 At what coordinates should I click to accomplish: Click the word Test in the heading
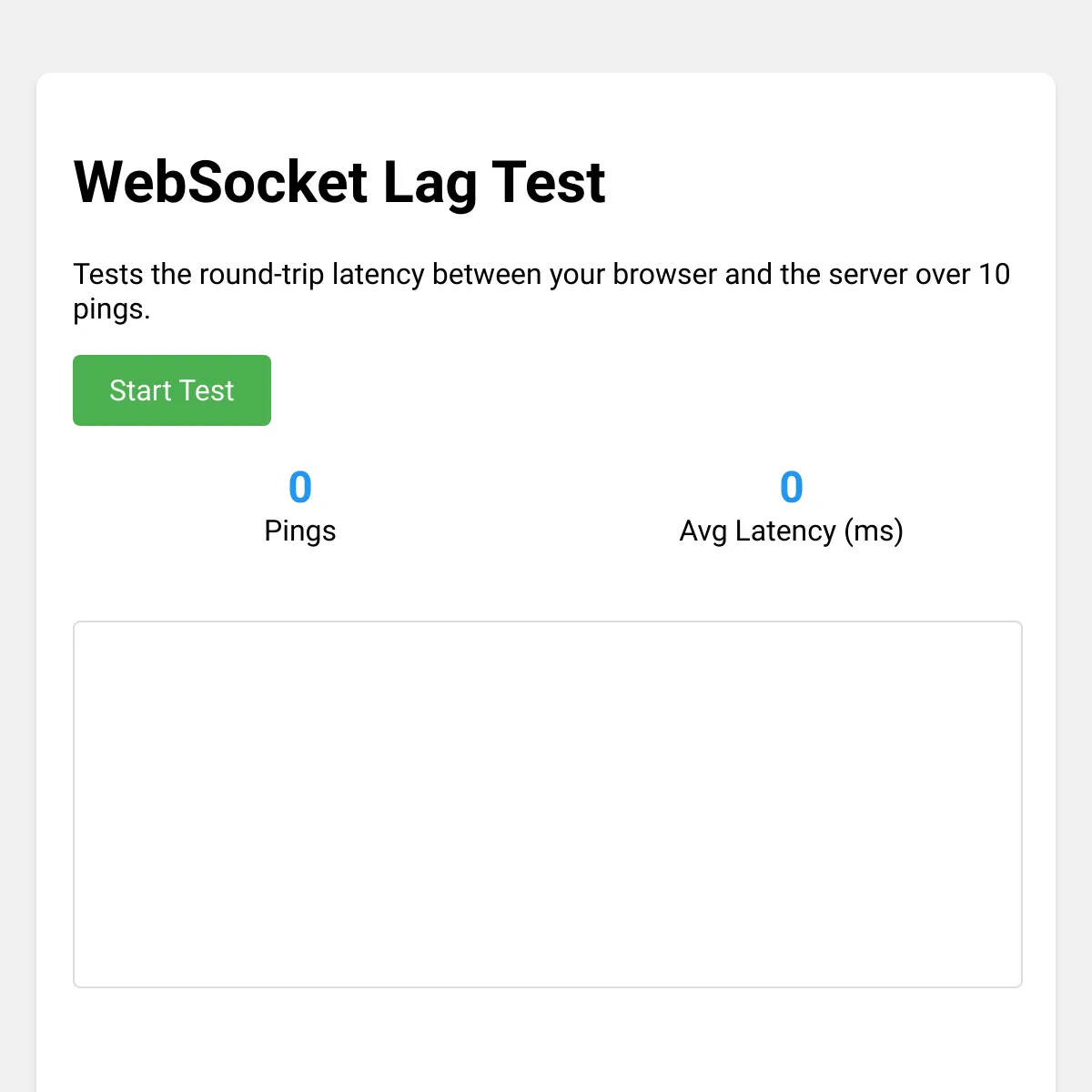point(549,182)
